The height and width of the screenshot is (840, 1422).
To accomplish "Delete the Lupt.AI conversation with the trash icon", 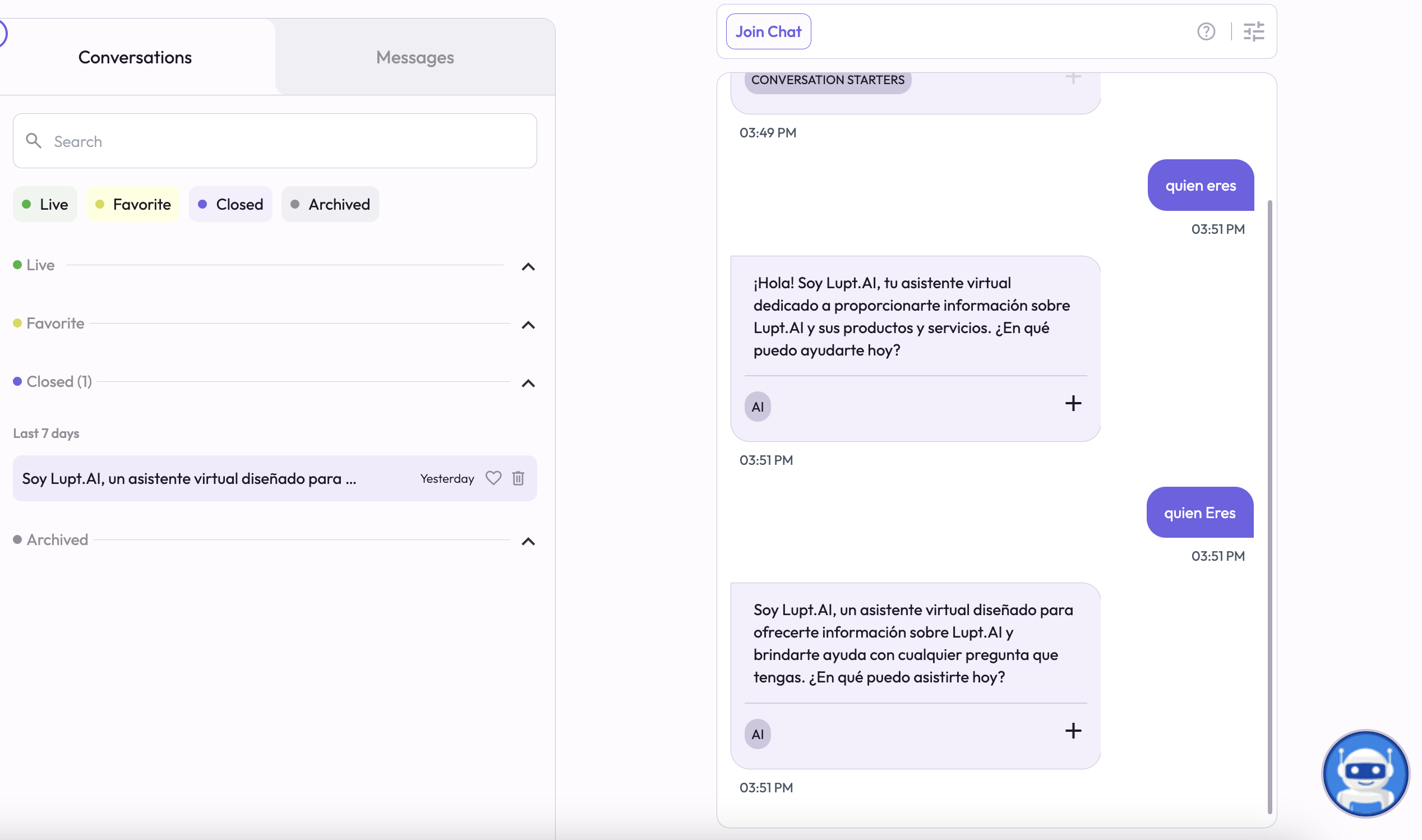I will [x=518, y=478].
